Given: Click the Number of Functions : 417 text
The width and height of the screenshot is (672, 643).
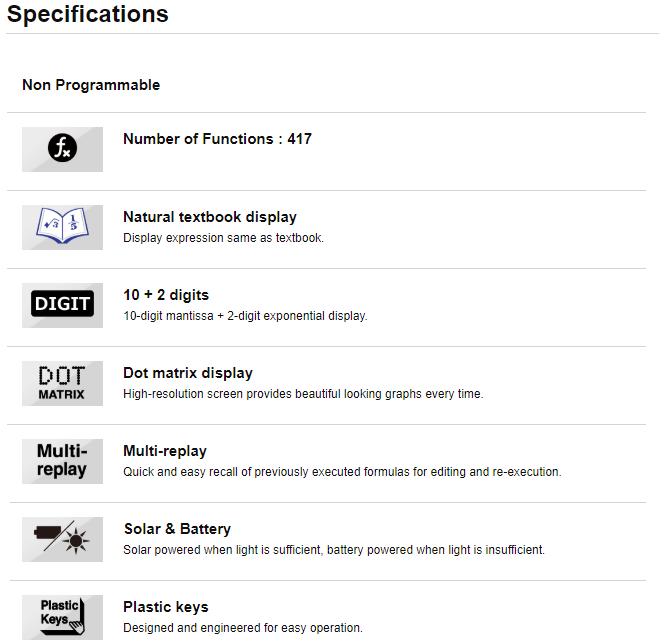Looking at the screenshot, I should point(218,139).
